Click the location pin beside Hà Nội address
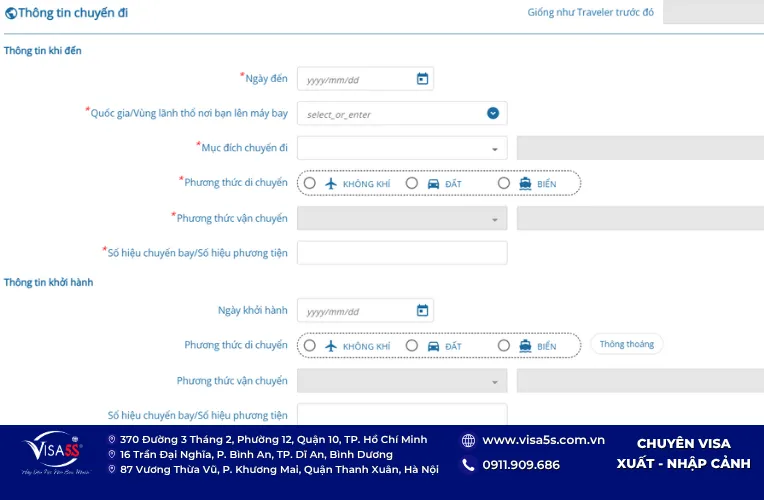The width and height of the screenshot is (764, 500). (x=112, y=469)
